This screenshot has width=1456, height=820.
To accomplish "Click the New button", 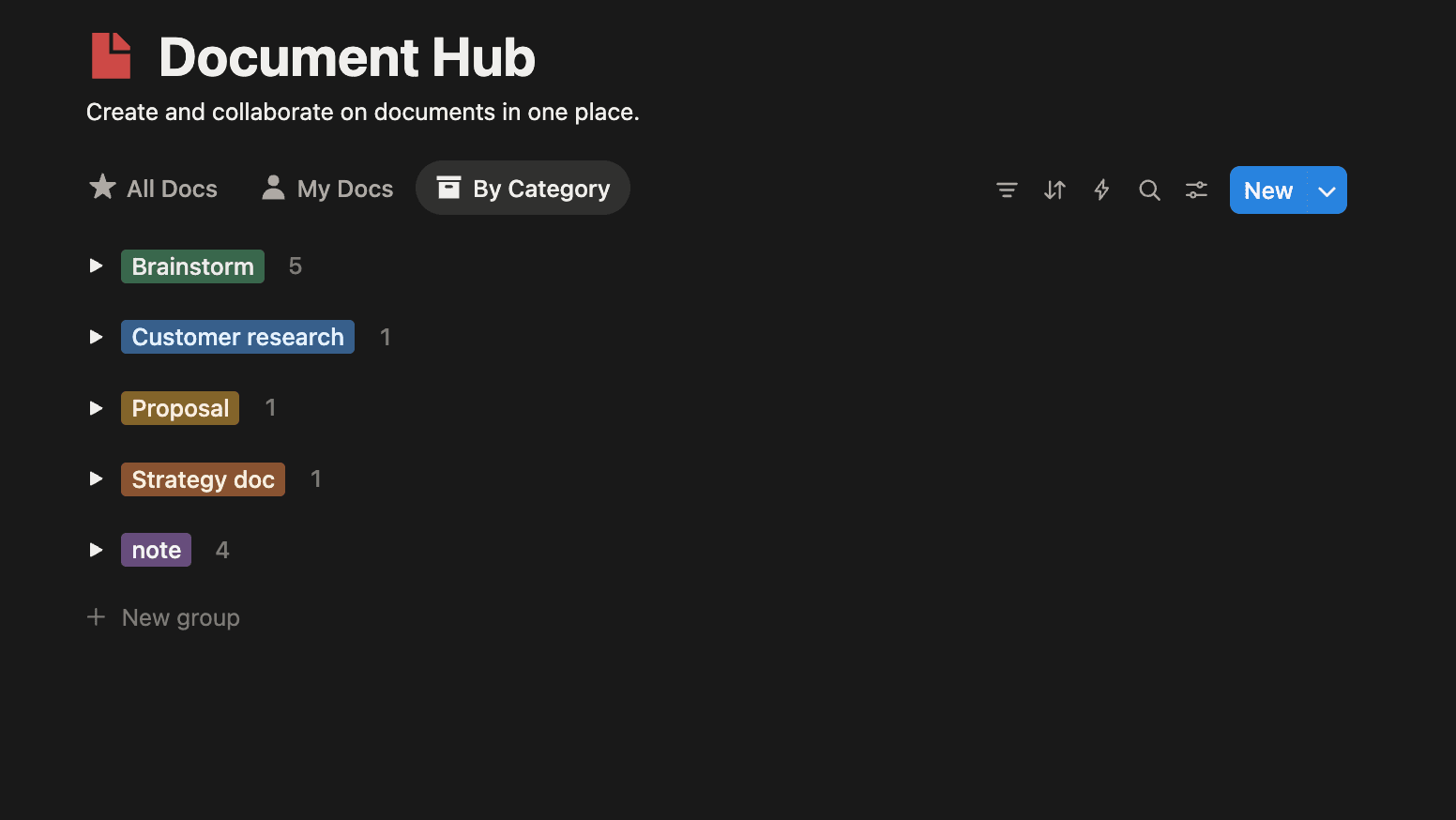I will [1267, 190].
